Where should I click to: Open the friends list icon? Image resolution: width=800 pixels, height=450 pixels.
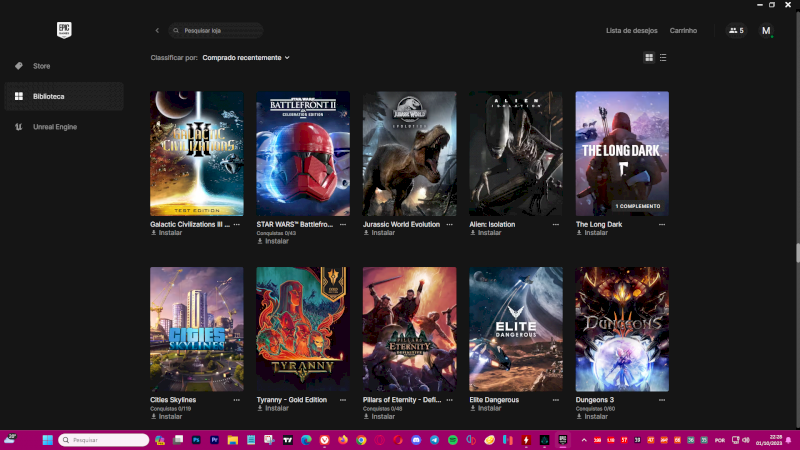pyautogui.click(x=736, y=31)
